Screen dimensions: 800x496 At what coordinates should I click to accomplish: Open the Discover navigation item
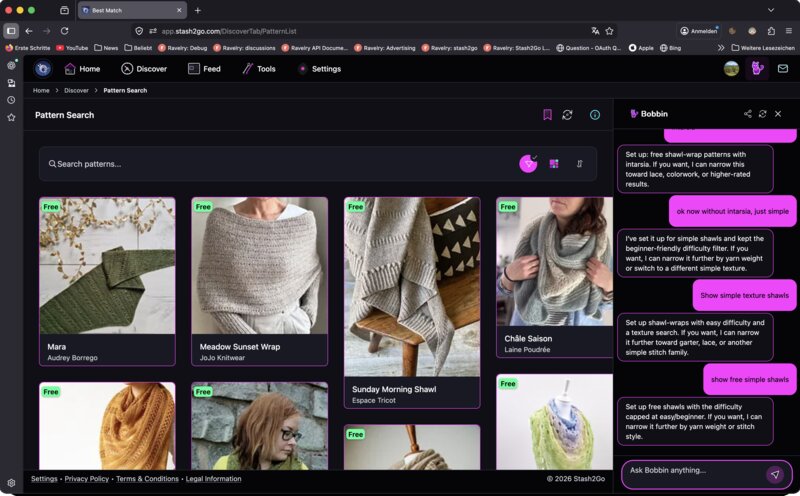144,68
